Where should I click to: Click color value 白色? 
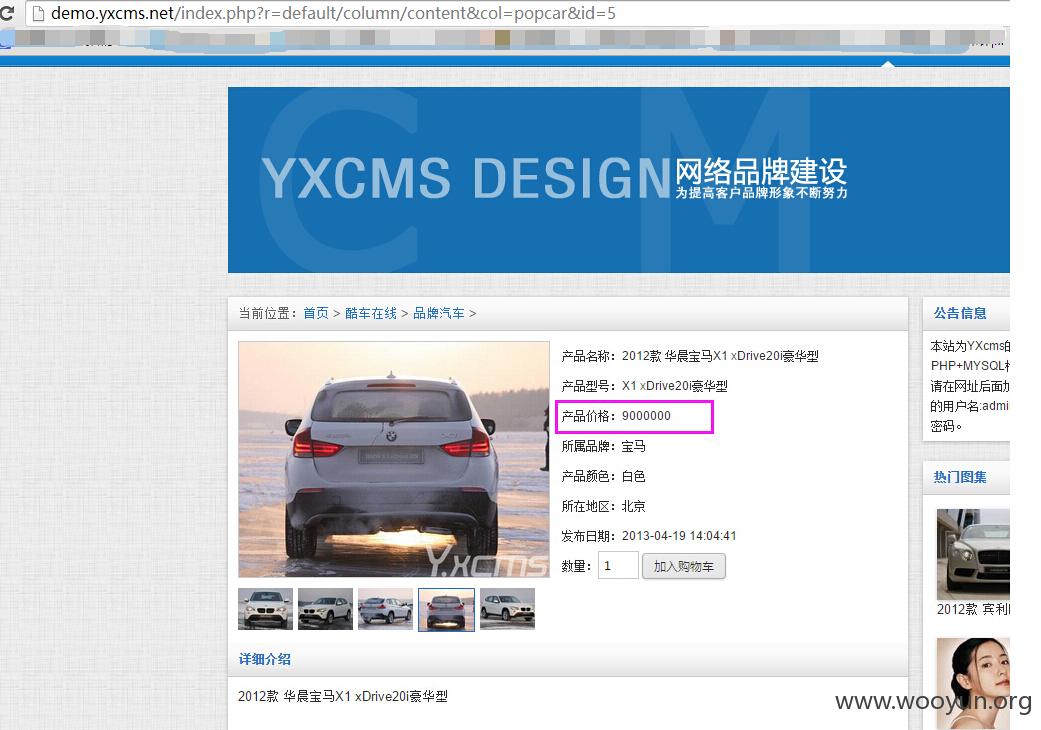point(633,476)
